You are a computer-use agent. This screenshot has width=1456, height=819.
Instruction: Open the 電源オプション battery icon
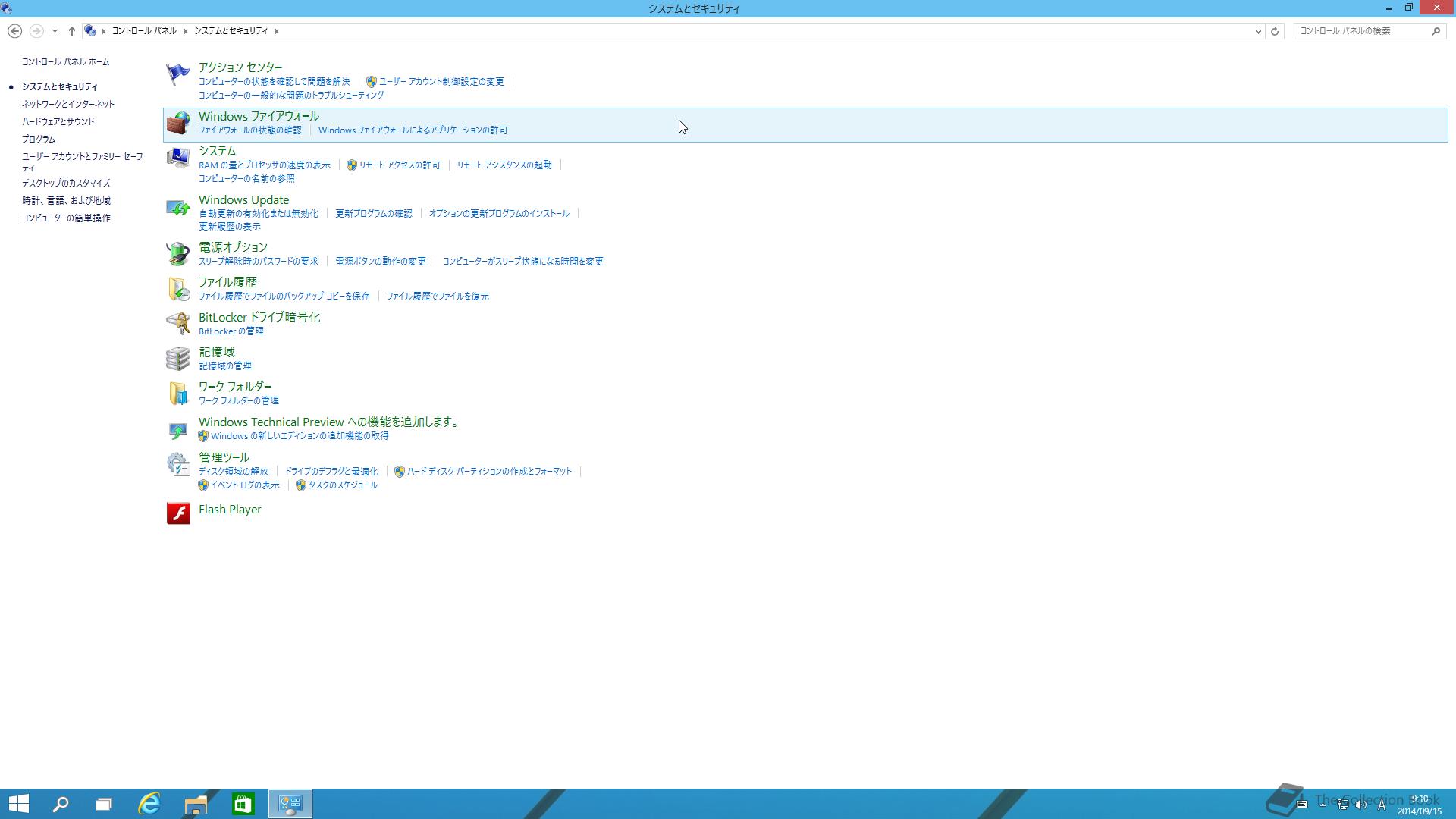click(177, 253)
